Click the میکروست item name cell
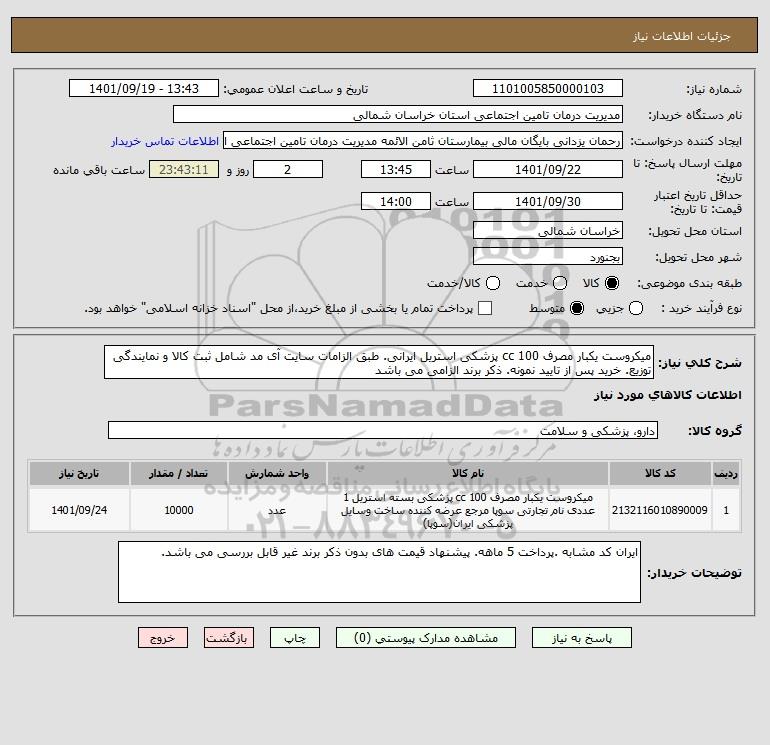Image resolution: width=770 pixels, height=745 pixels. click(x=468, y=510)
